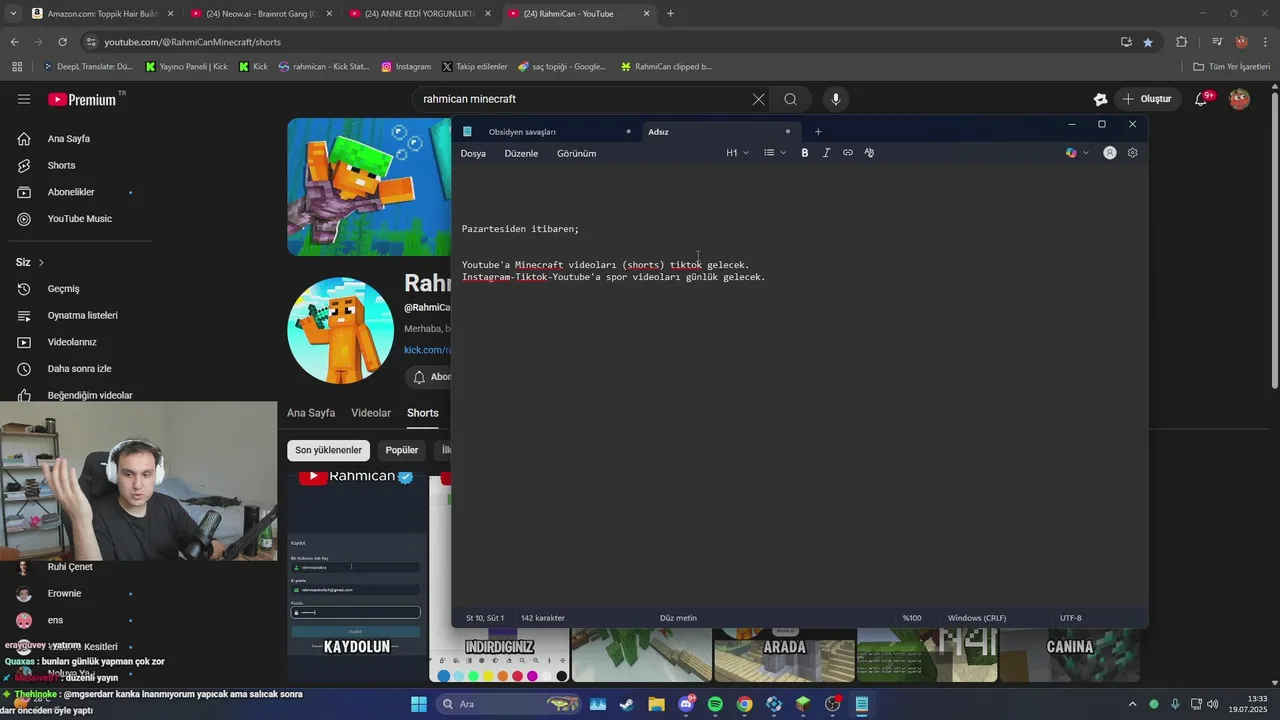Open Videolarınız in sidebar
Screen dimensions: 1280x720
(70, 342)
